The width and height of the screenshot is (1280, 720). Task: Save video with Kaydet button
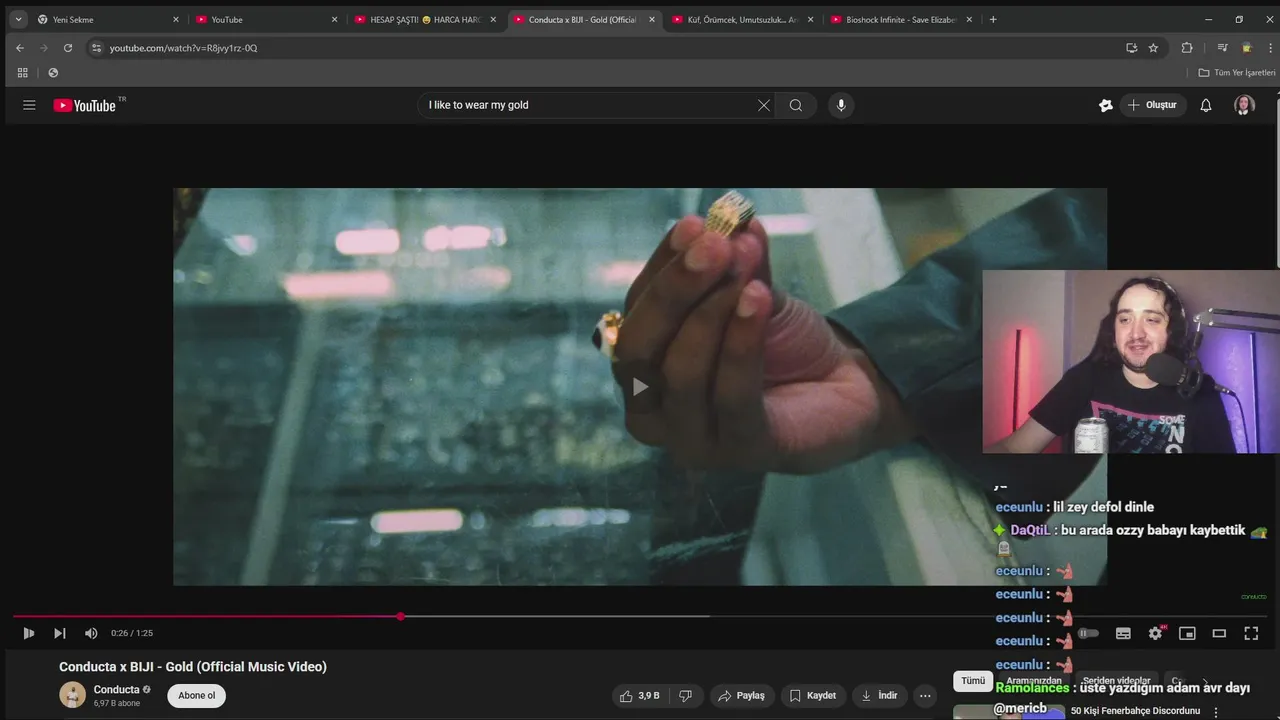click(x=813, y=696)
